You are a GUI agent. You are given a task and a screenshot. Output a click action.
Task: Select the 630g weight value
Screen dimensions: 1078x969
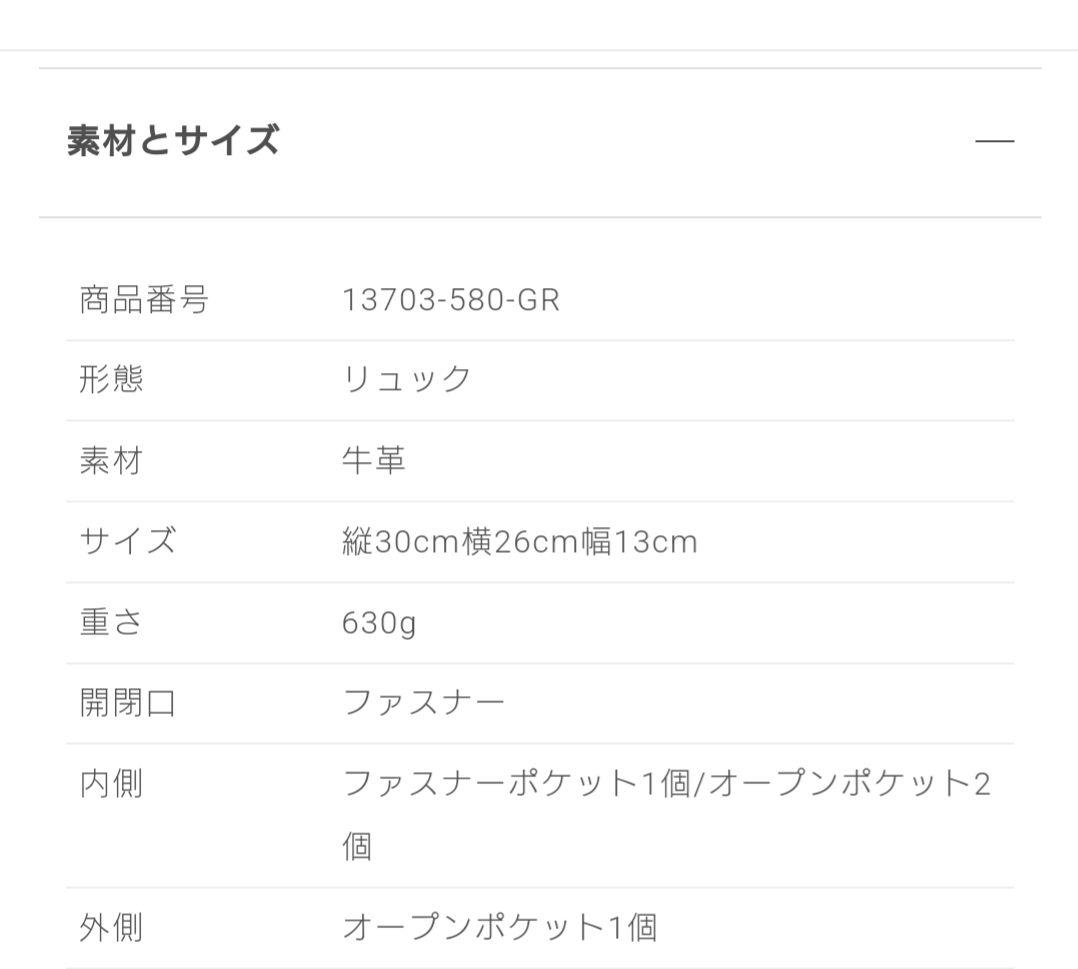click(x=379, y=624)
